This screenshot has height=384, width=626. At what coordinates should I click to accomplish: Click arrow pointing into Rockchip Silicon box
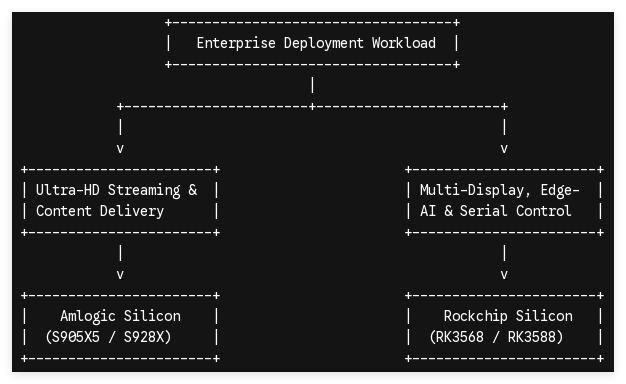tap(504, 275)
